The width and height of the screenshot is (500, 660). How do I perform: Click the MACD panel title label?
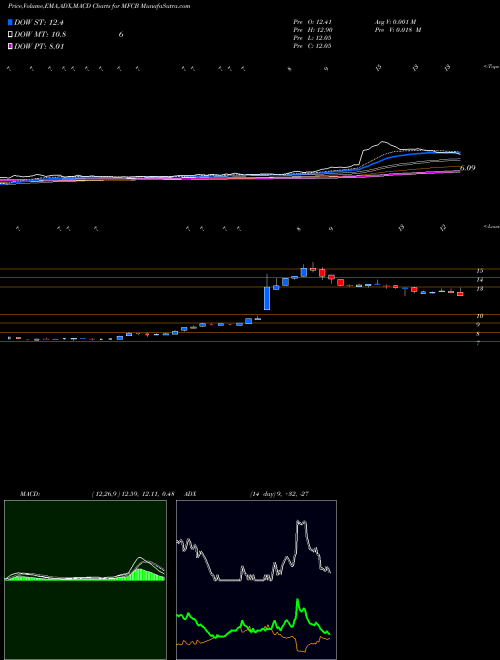(x=30, y=494)
